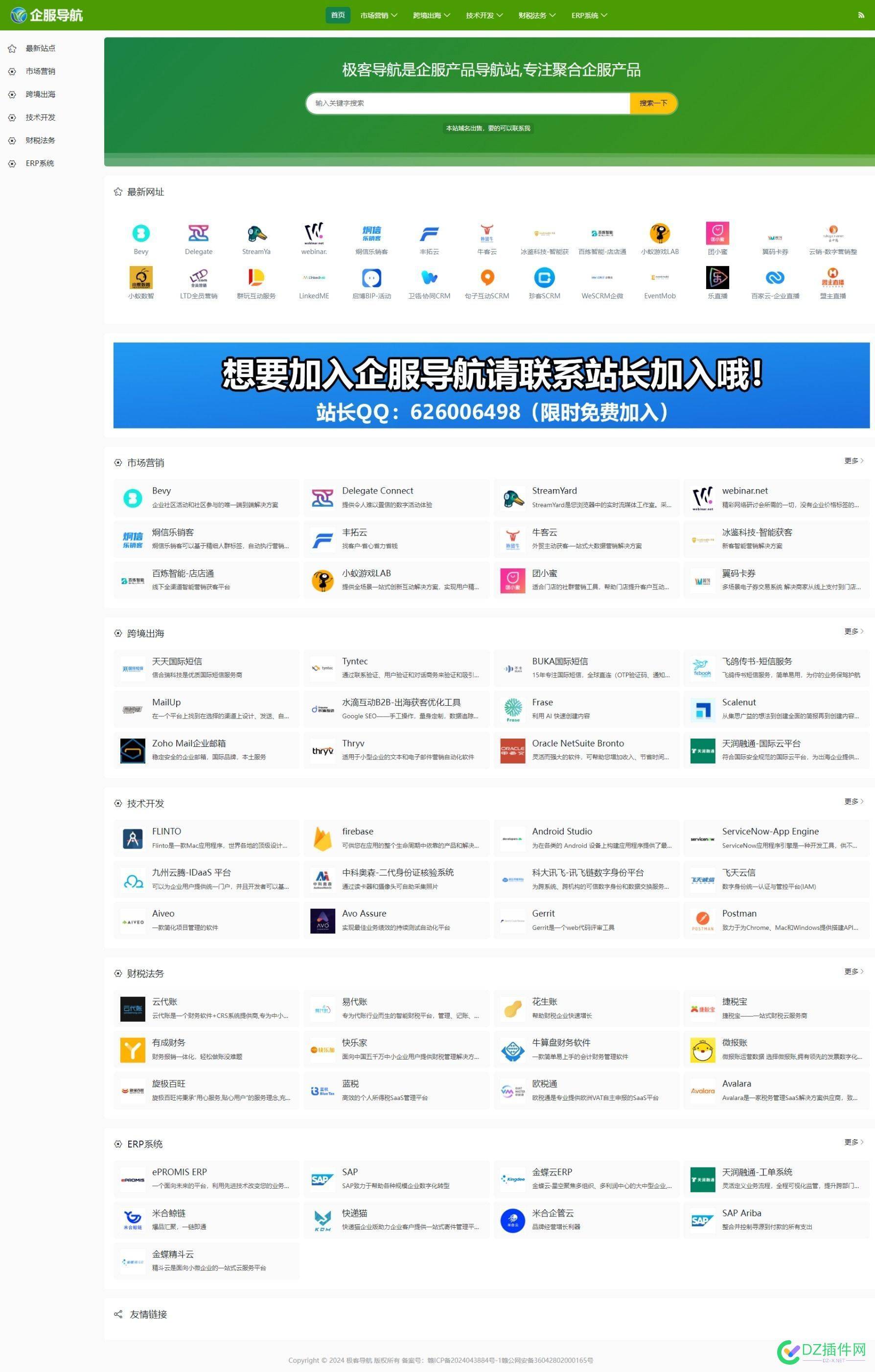This screenshot has height=1372, width=875.
Task: Open the 百家云-企业直播 icon
Action: [775, 277]
